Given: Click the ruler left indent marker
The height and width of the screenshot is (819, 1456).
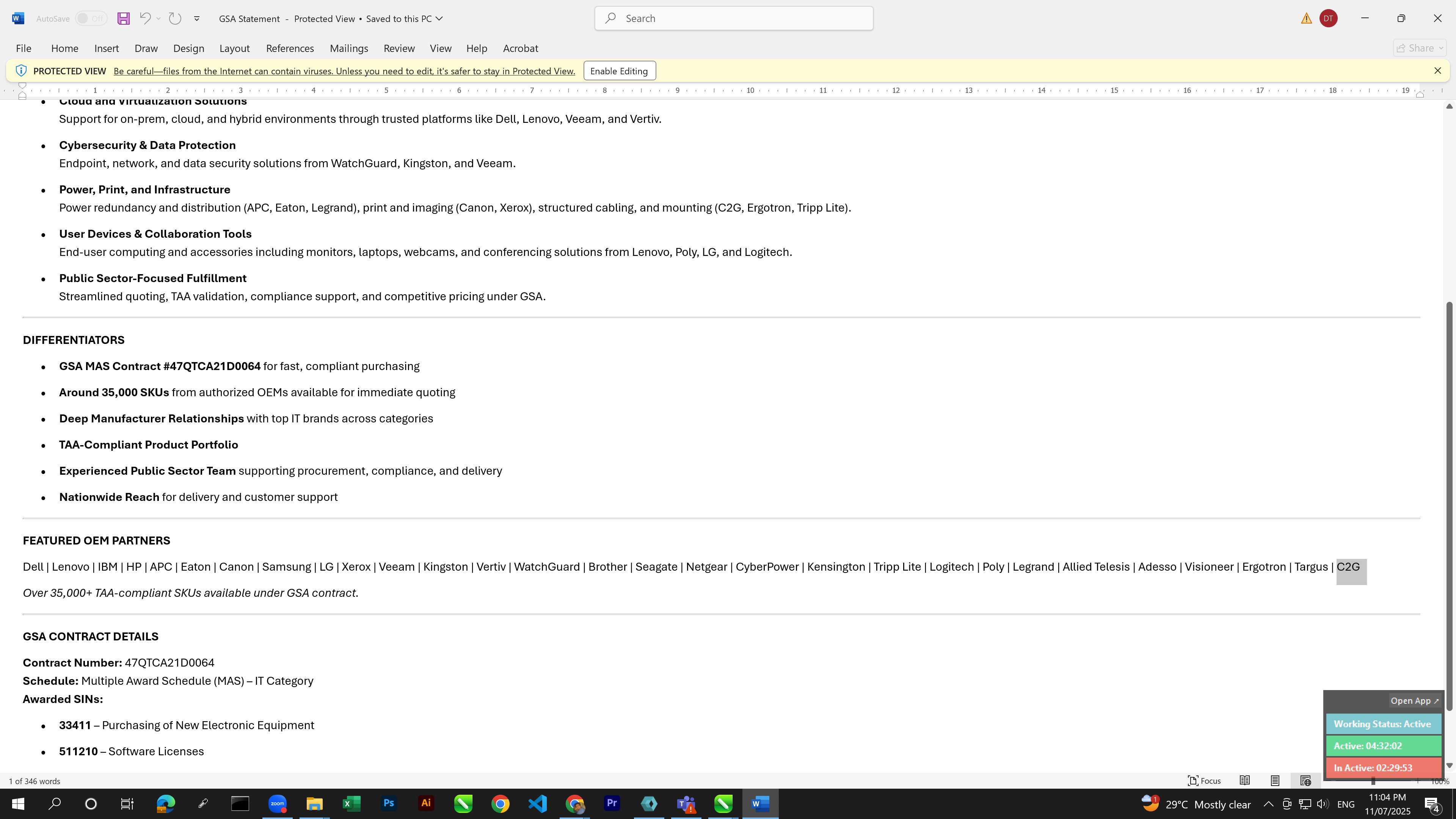Looking at the screenshot, I should pyautogui.click(x=23, y=95).
